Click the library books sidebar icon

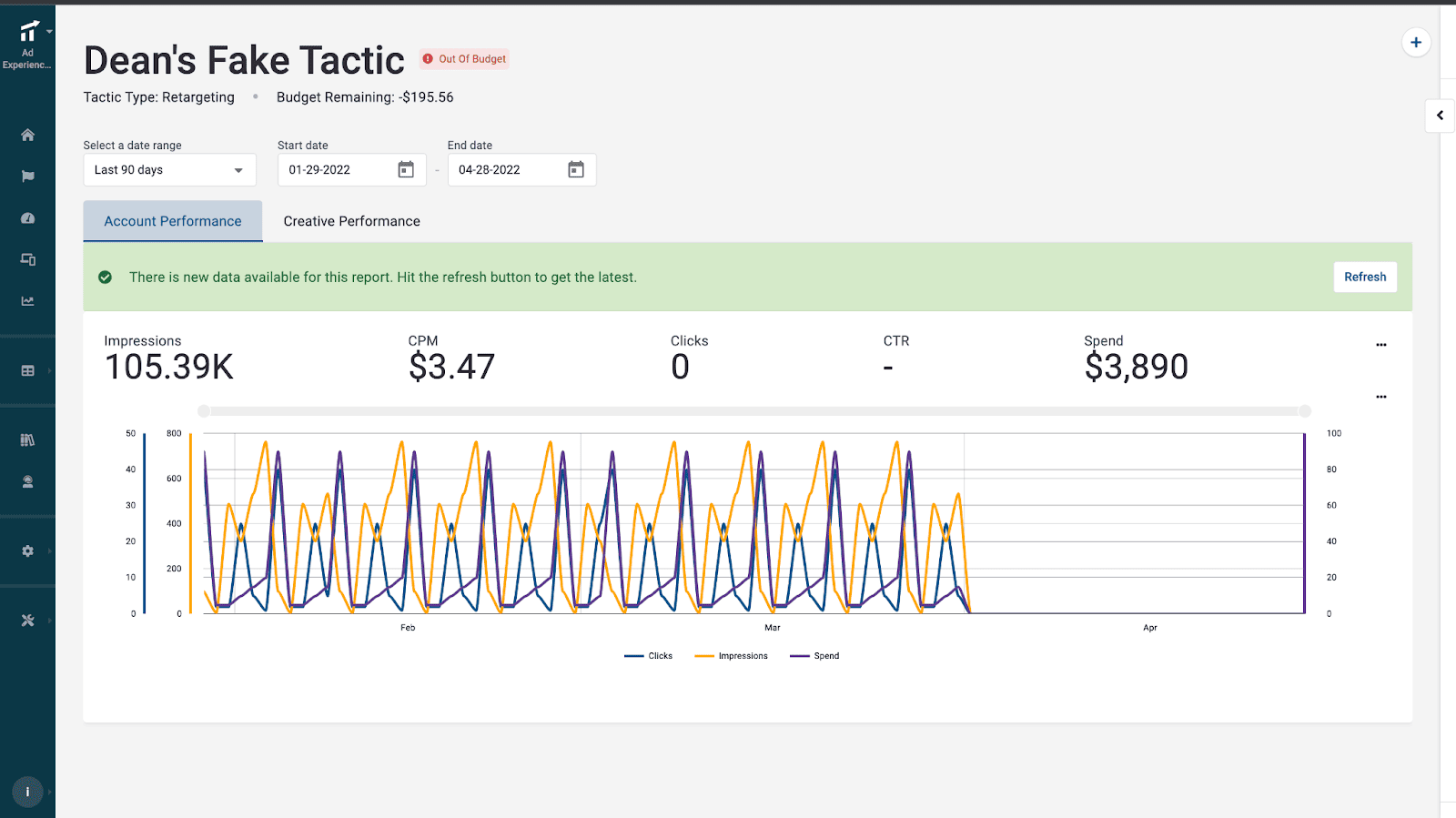(27, 440)
